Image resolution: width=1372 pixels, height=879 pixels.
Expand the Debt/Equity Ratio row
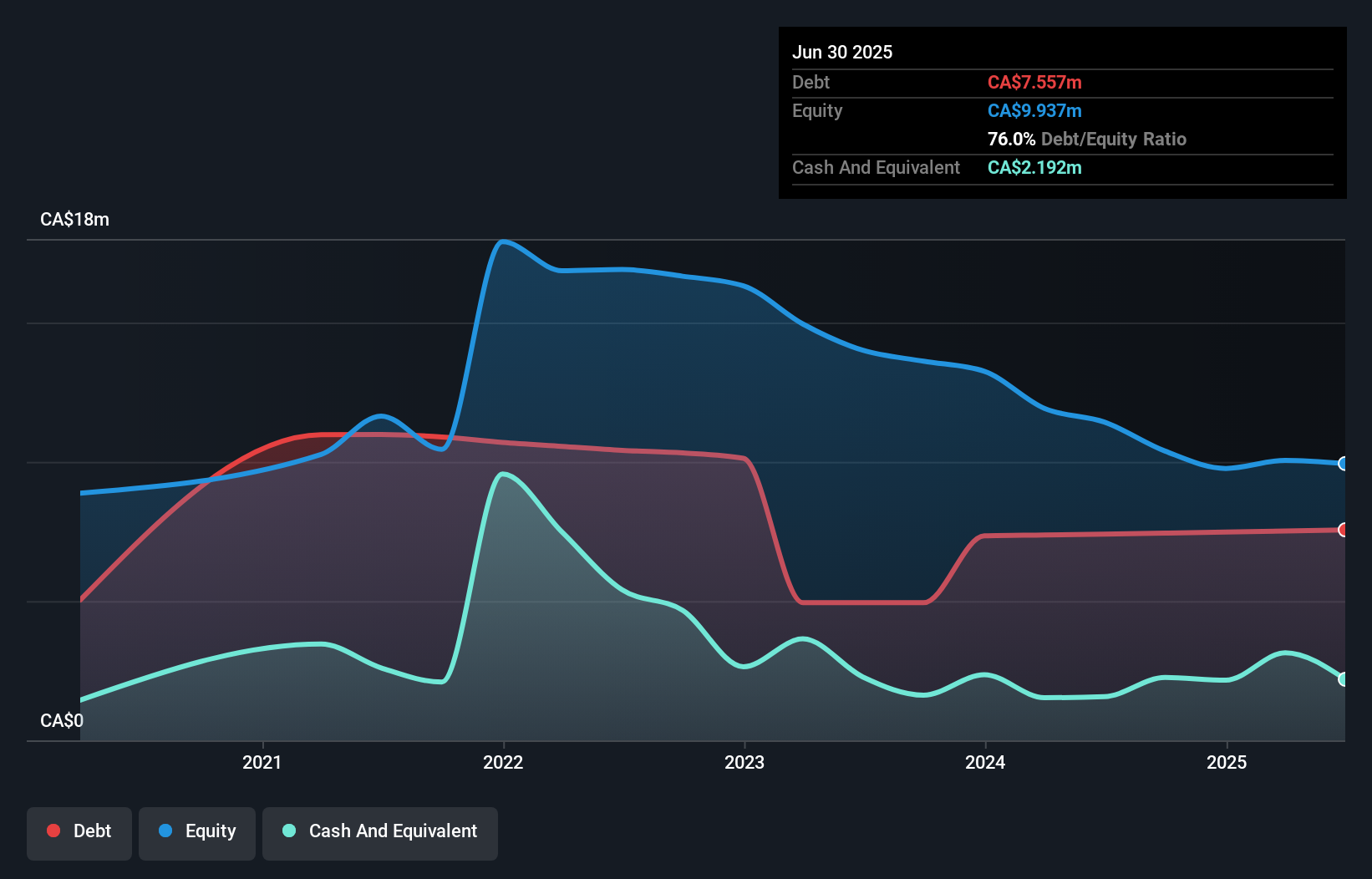(x=1086, y=139)
